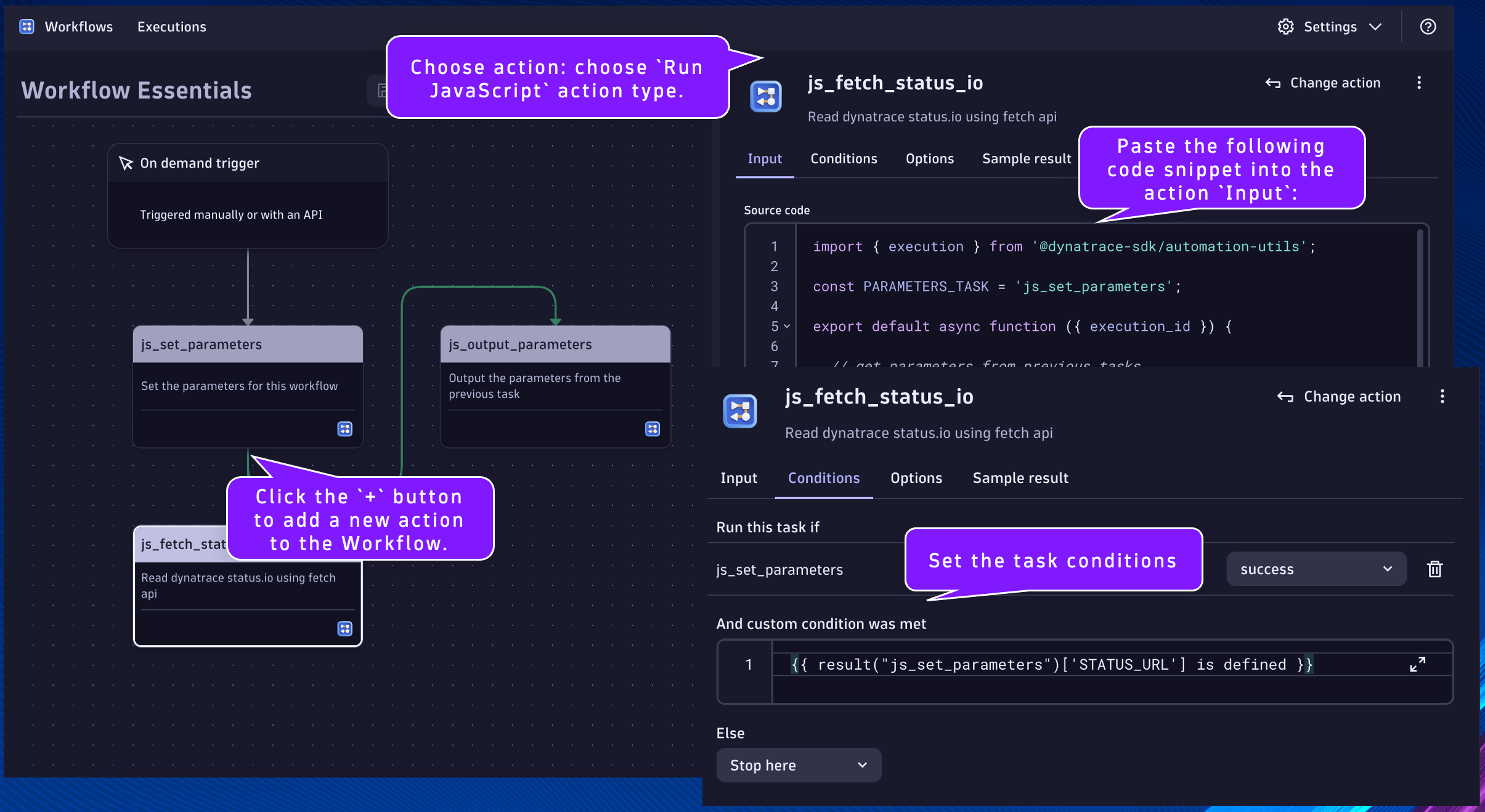Click the Workflow Essentials title

tap(136, 91)
